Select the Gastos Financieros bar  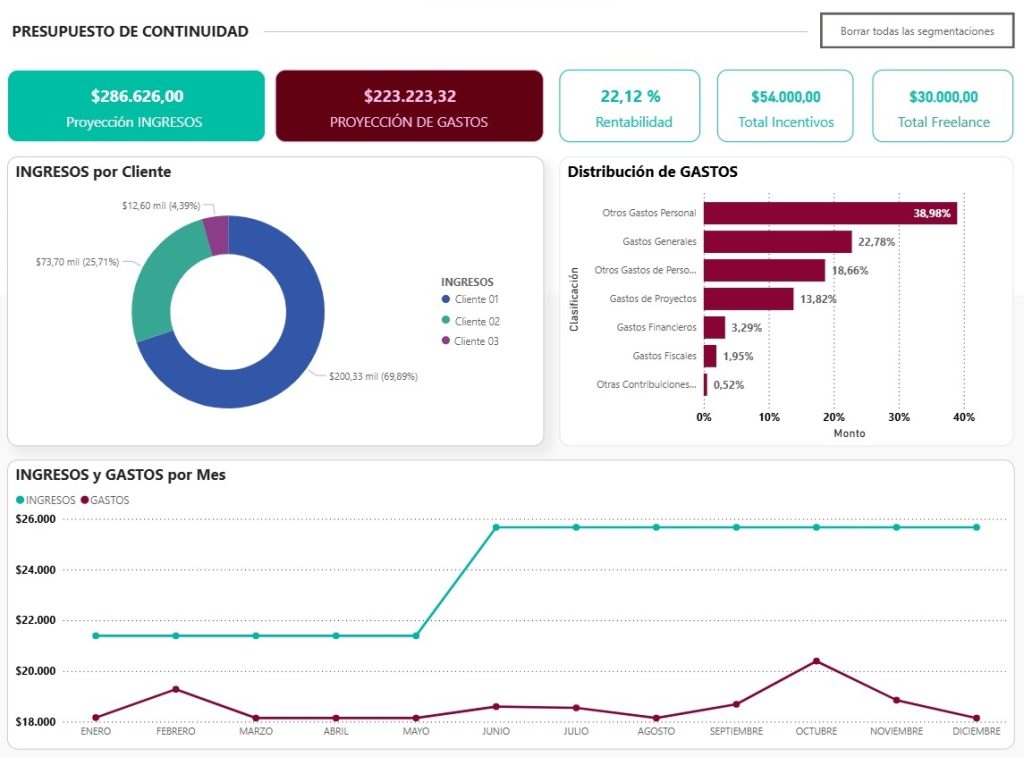pyautogui.click(x=714, y=328)
